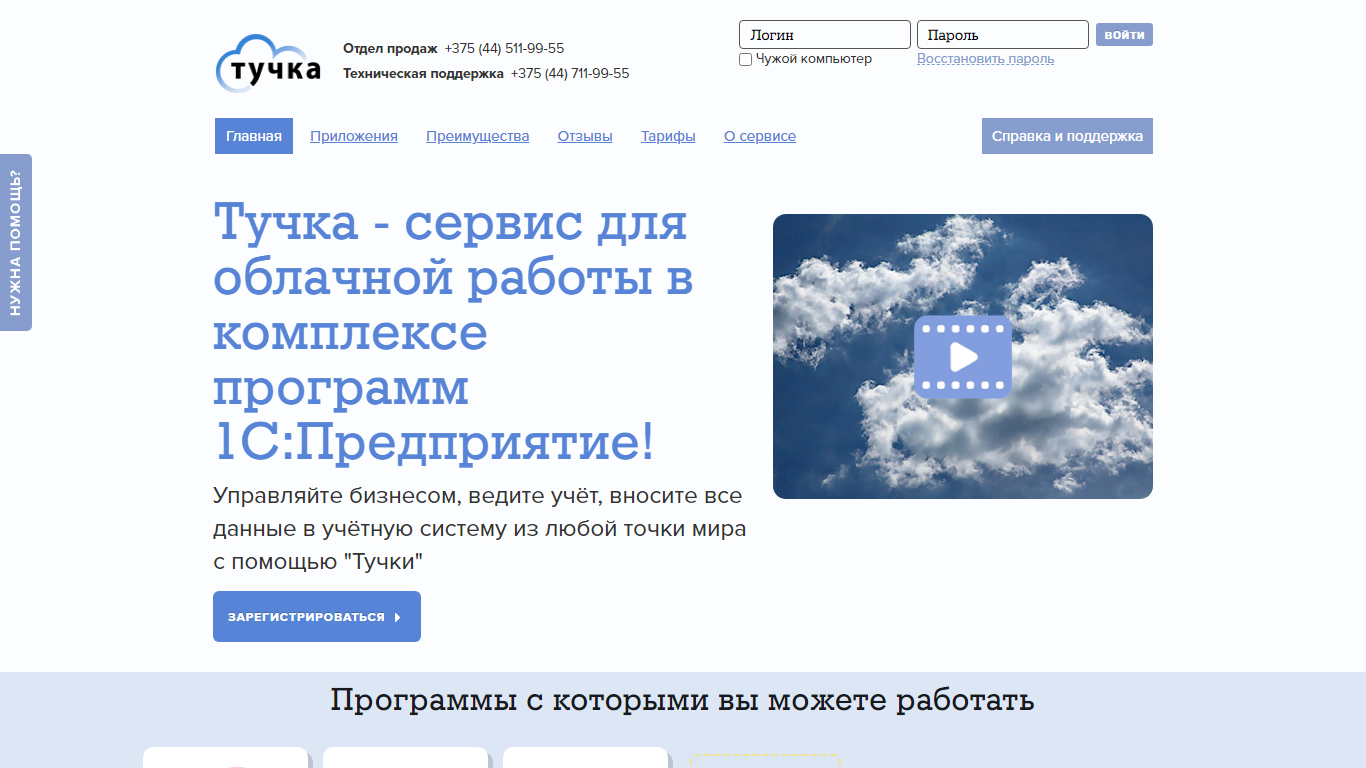The image size is (1366, 768).
Task: View the Тарифы page
Action: (x=668, y=136)
